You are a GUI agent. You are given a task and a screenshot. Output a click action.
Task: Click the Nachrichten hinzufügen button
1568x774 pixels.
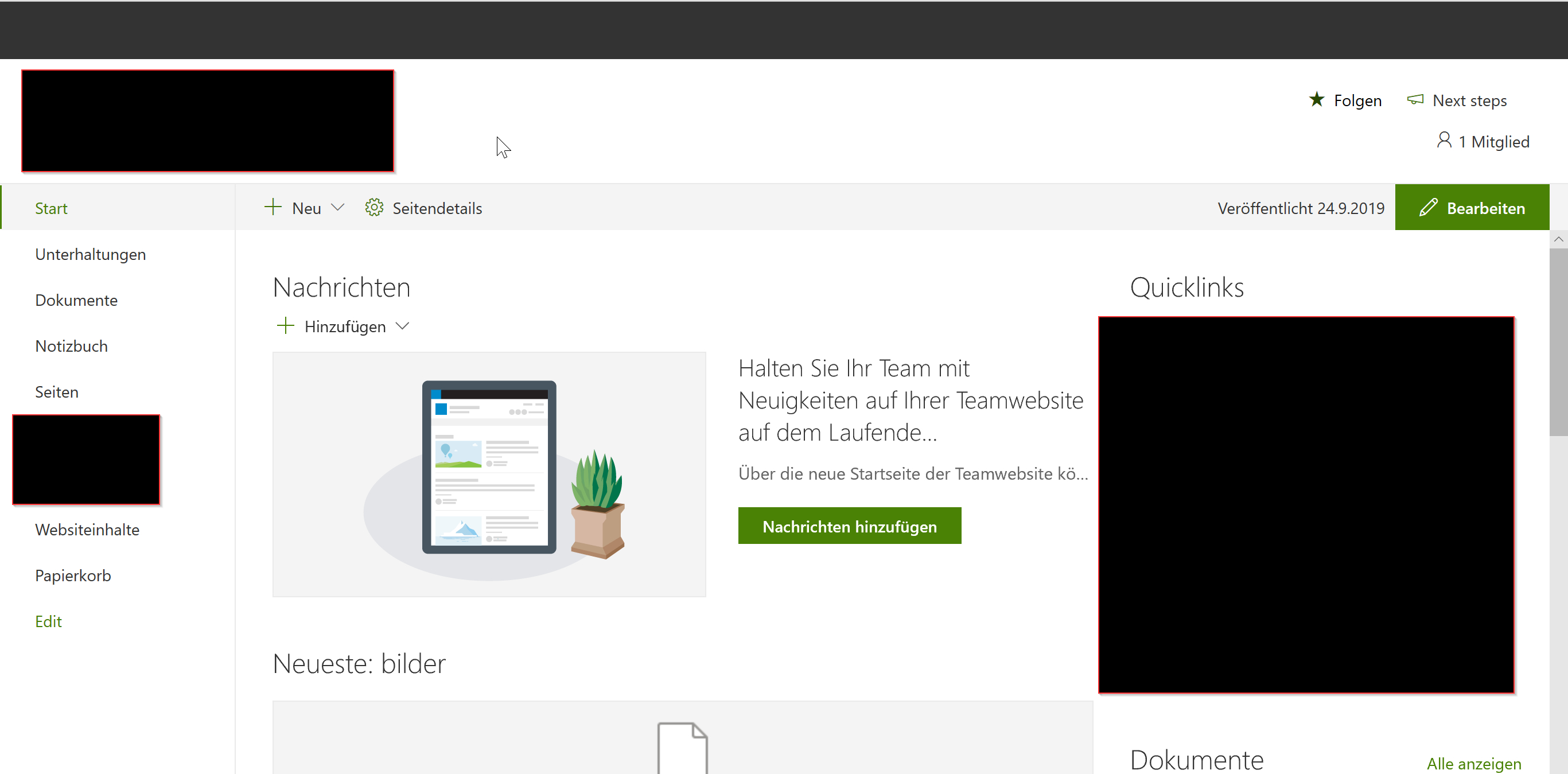click(850, 526)
